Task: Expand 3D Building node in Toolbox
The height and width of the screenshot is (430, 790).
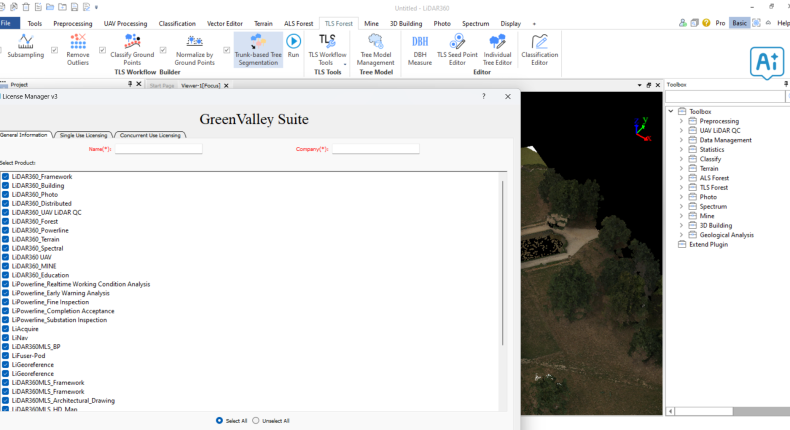Action: [681, 225]
